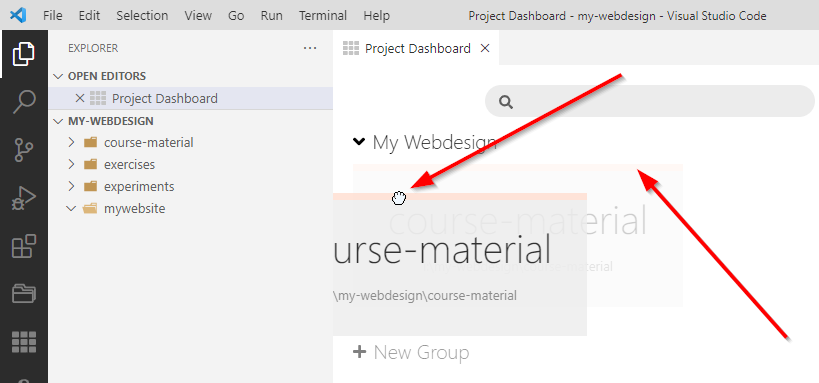Click the plus icon beside New Group
The width and height of the screenshot is (819, 383).
click(x=359, y=352)
